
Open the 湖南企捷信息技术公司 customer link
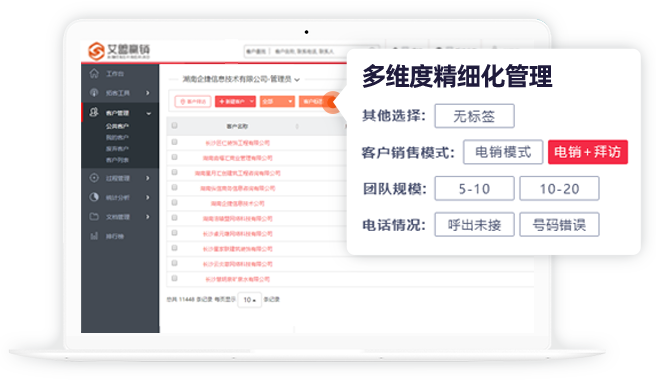tap(237, 203)
